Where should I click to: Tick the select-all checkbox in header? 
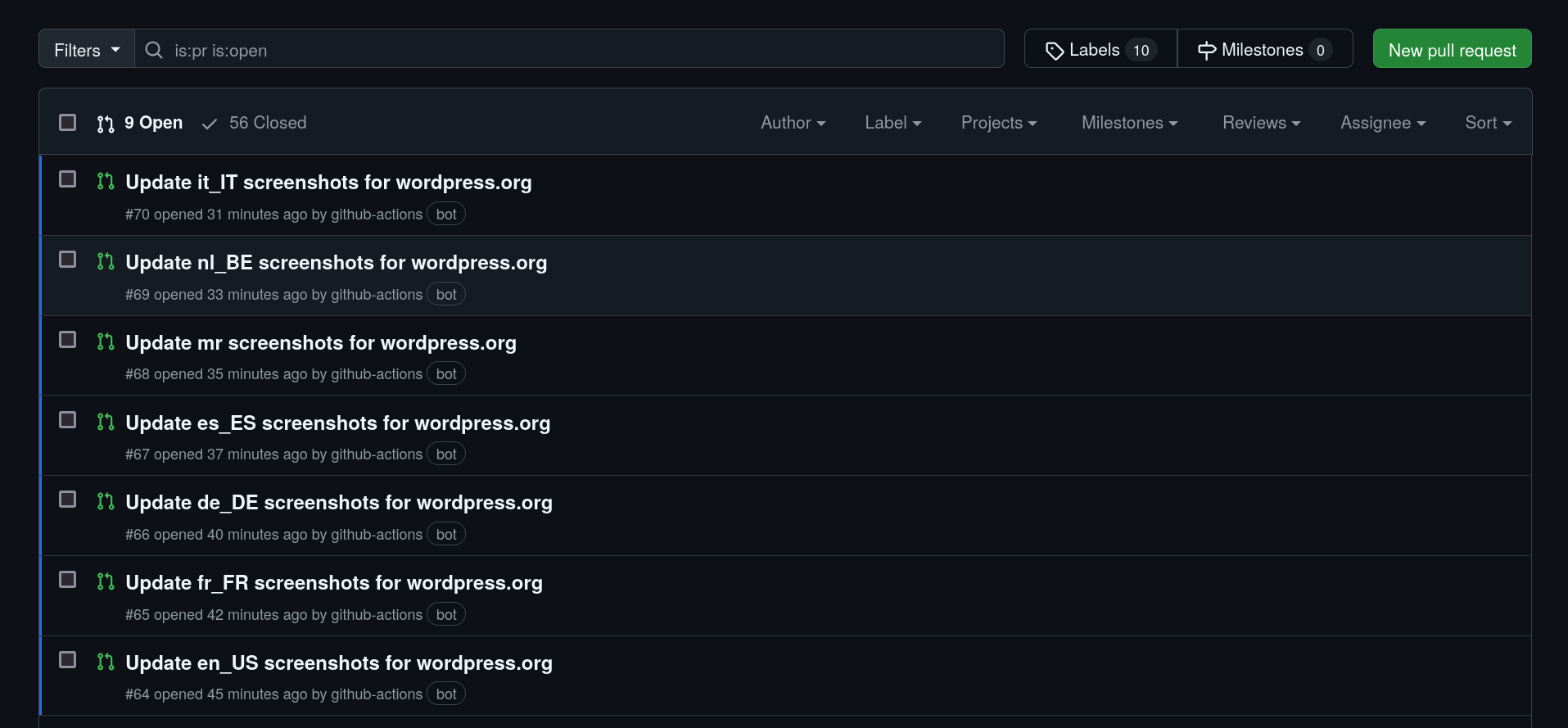[68, 123]
